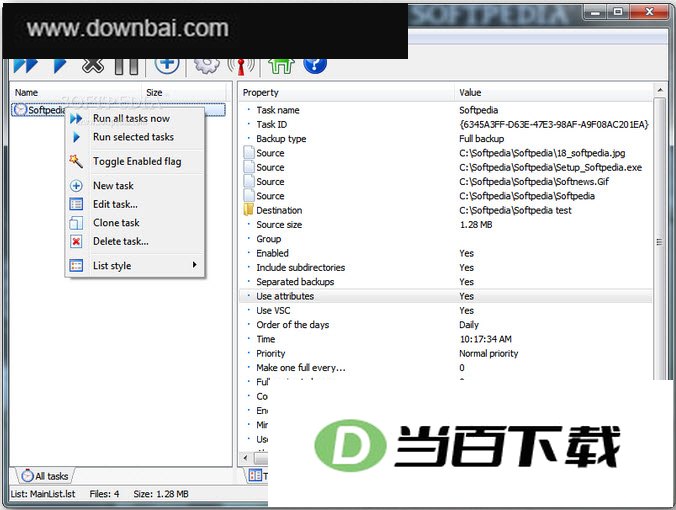Click the horizontal scroll left arrow in properties
The height and width of the screenshot is (510, 676).
coord(245,457)
